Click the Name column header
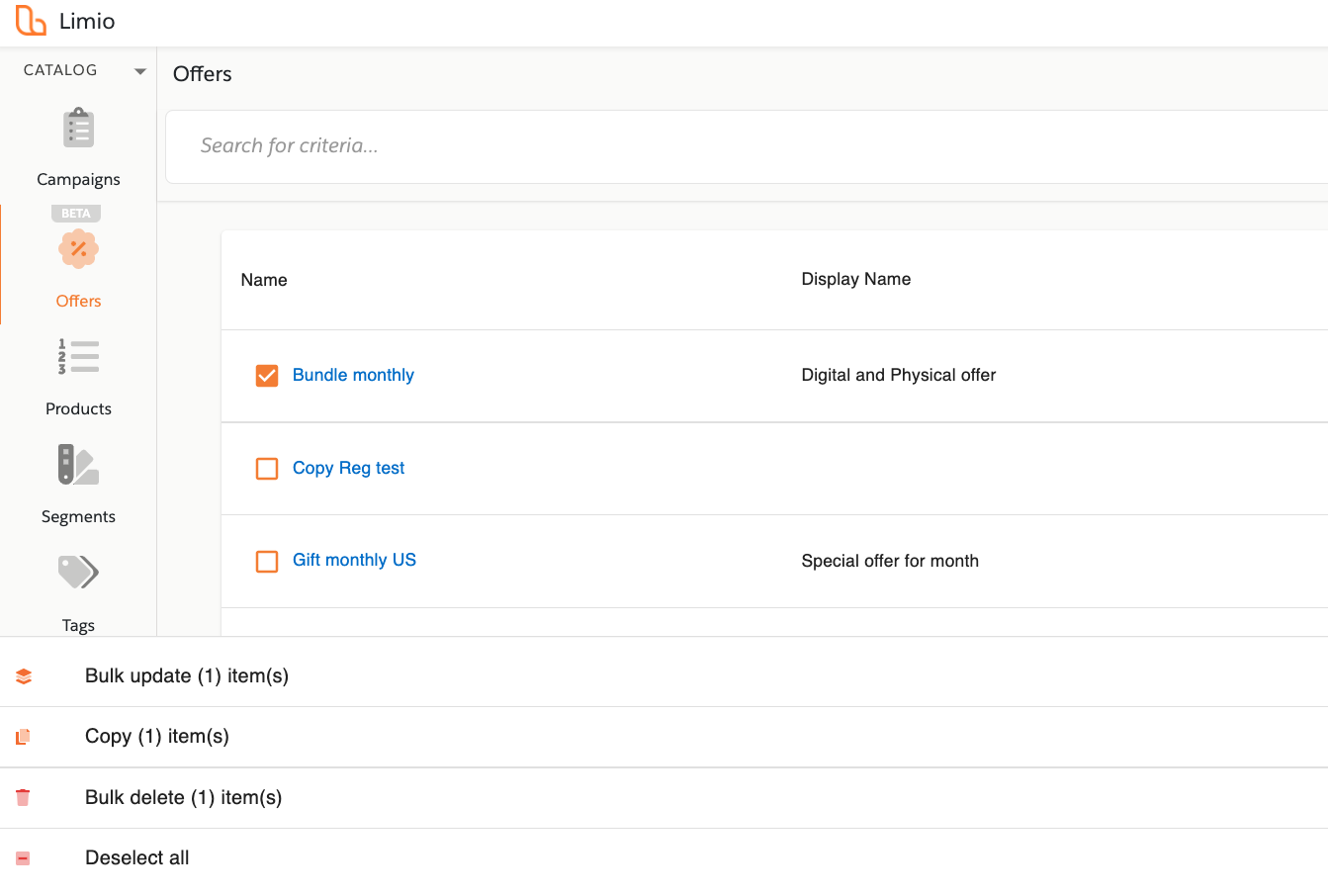Viewport: 1328px width, 896px height. pos(264,280)
